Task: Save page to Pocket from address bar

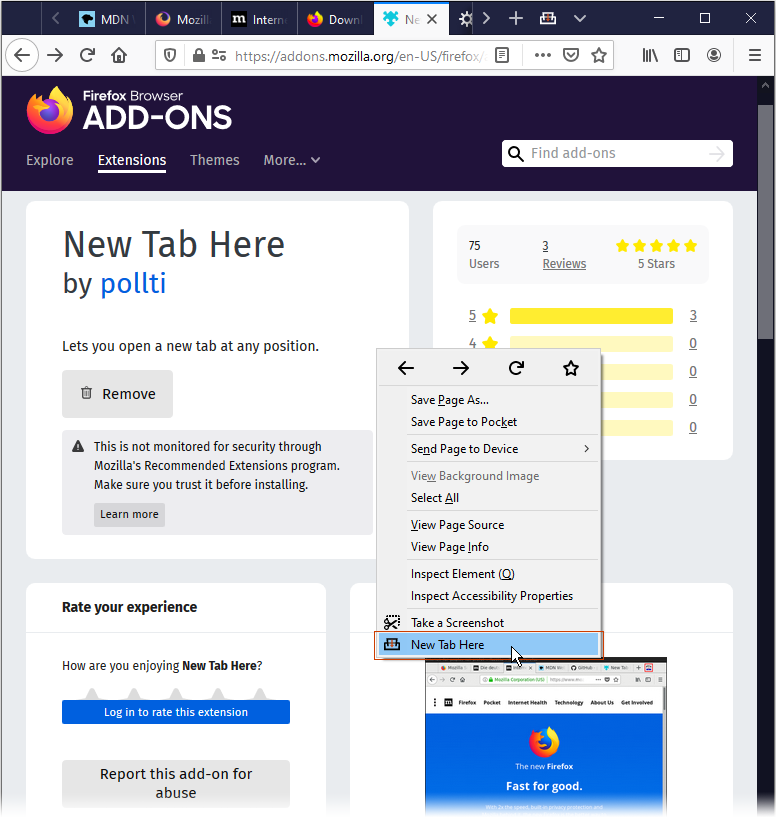Action: tap(571, 55)
